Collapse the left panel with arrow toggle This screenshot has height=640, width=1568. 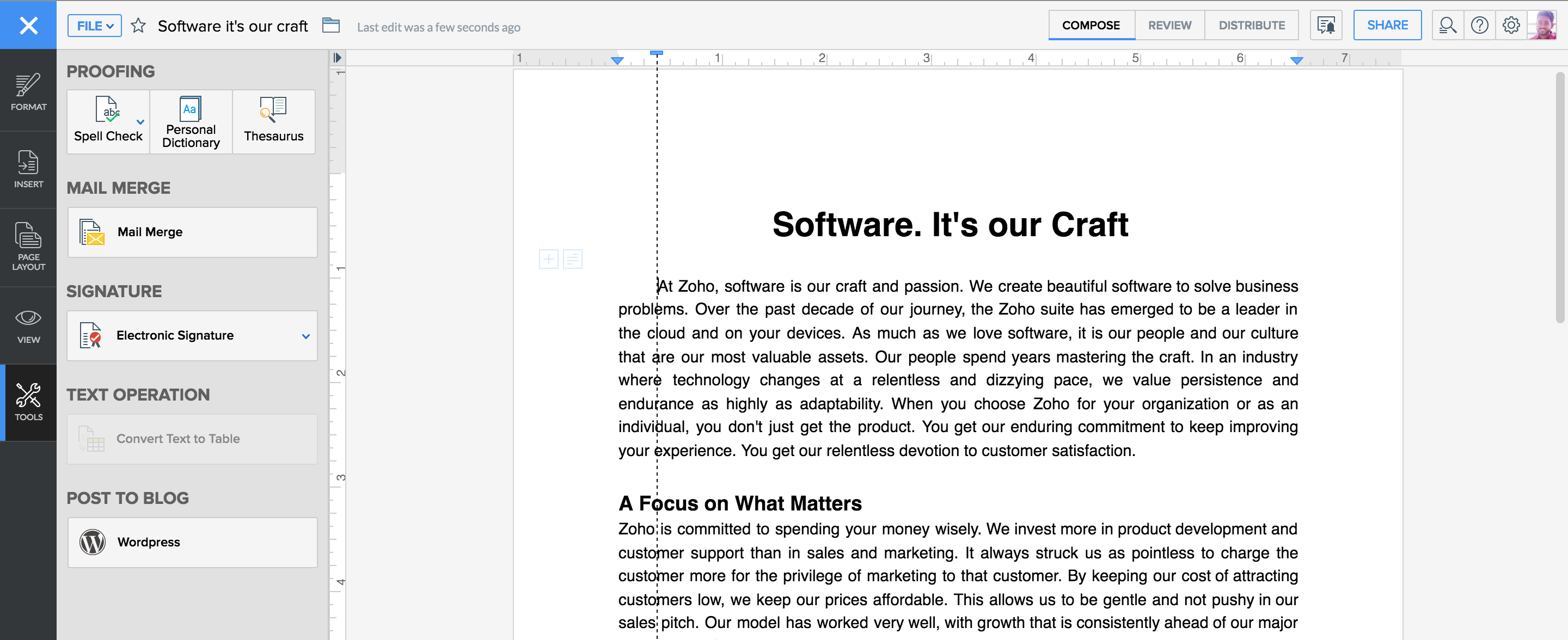coord(337,58)
